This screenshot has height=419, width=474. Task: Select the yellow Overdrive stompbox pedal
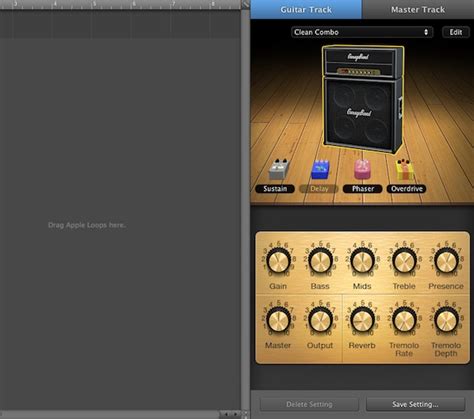pos(405,169)
